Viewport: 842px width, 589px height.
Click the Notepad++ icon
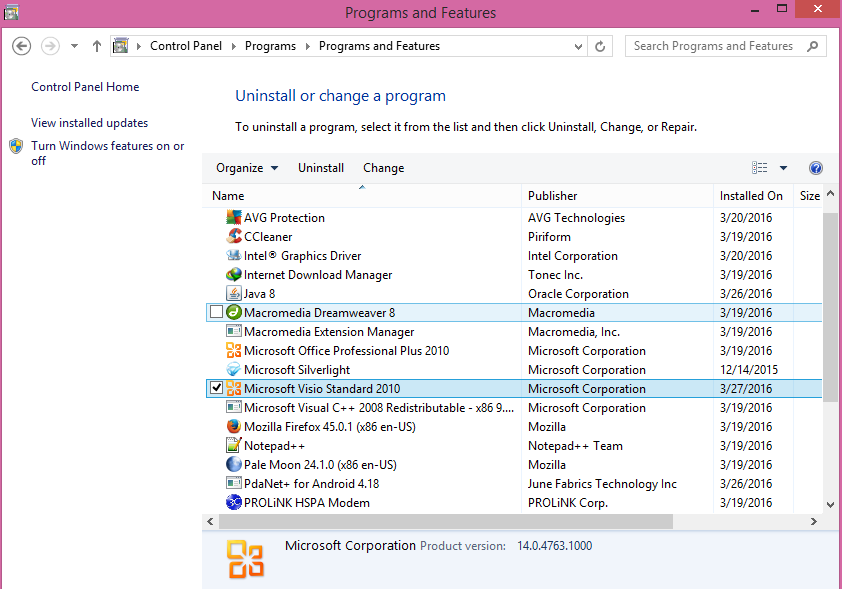click(x=234, y=446)
